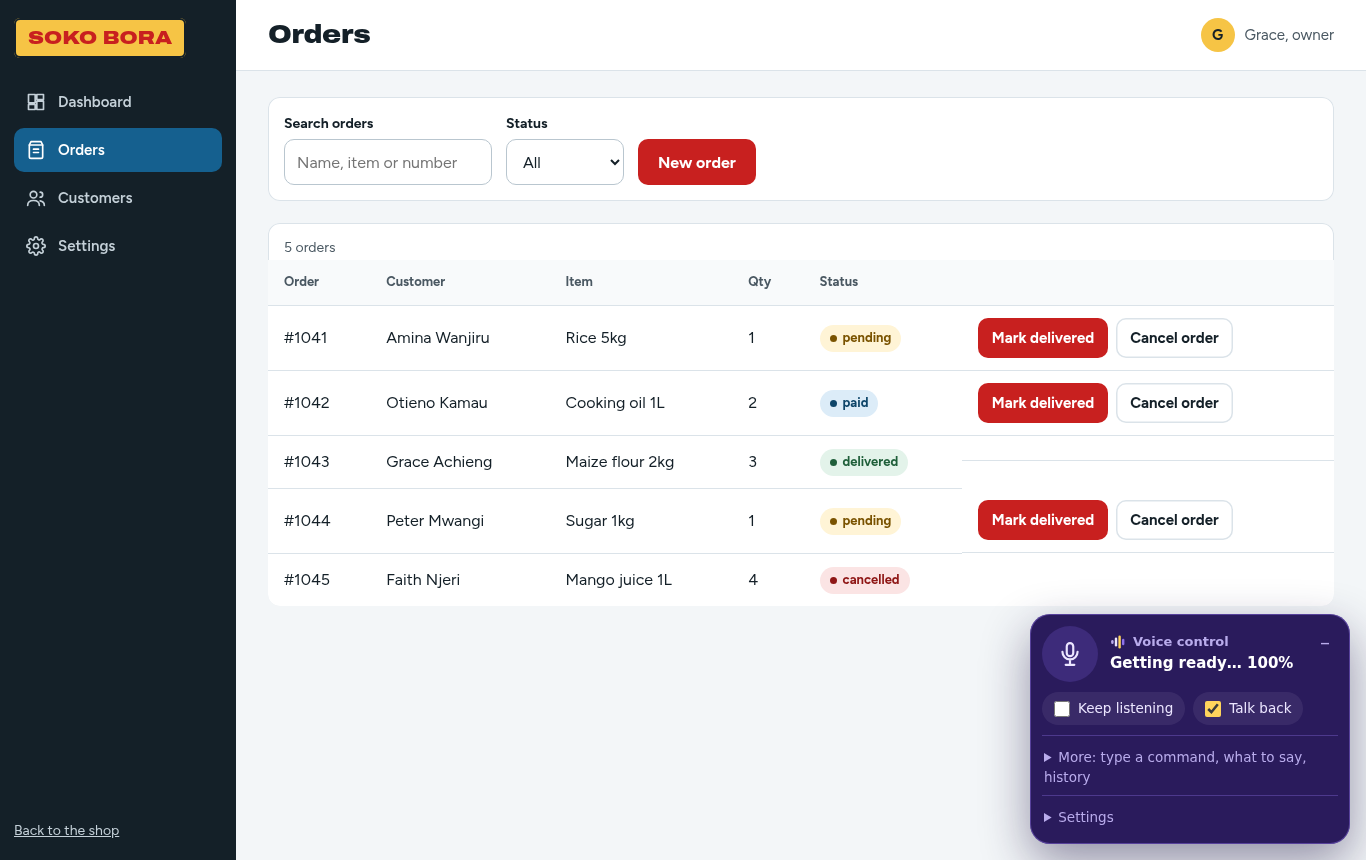Activate the voice control microphone button
Screen dimensions: 1366x860
[1070, 654]
